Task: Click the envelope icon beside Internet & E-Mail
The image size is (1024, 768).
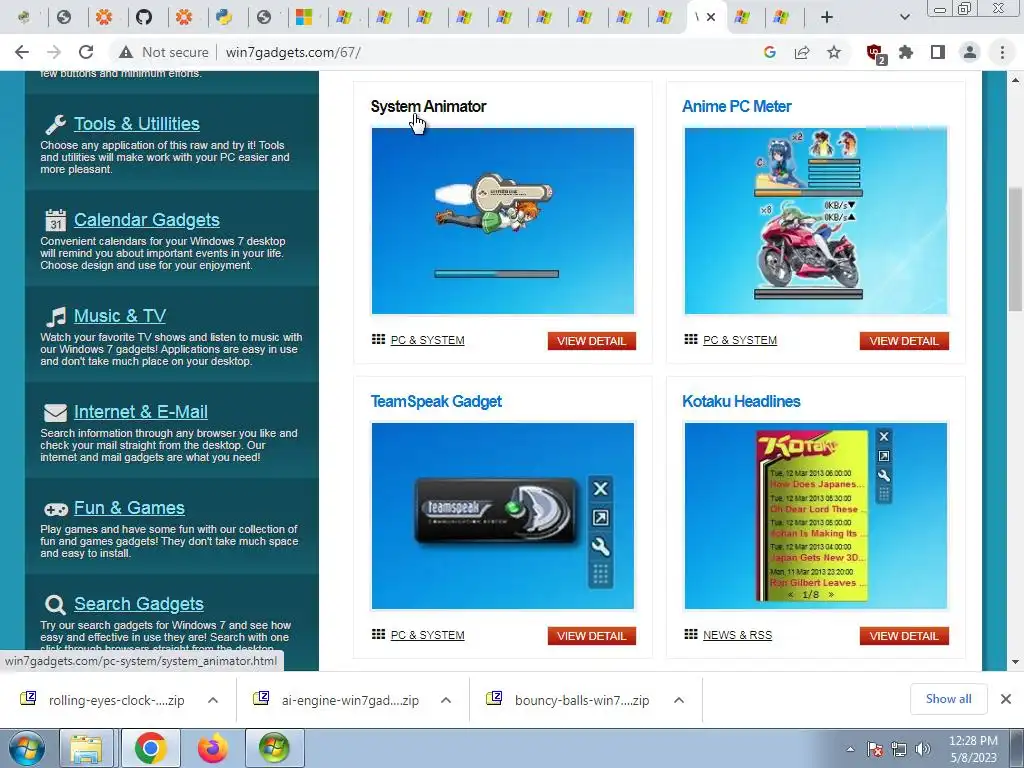Action: coord(56,413)
